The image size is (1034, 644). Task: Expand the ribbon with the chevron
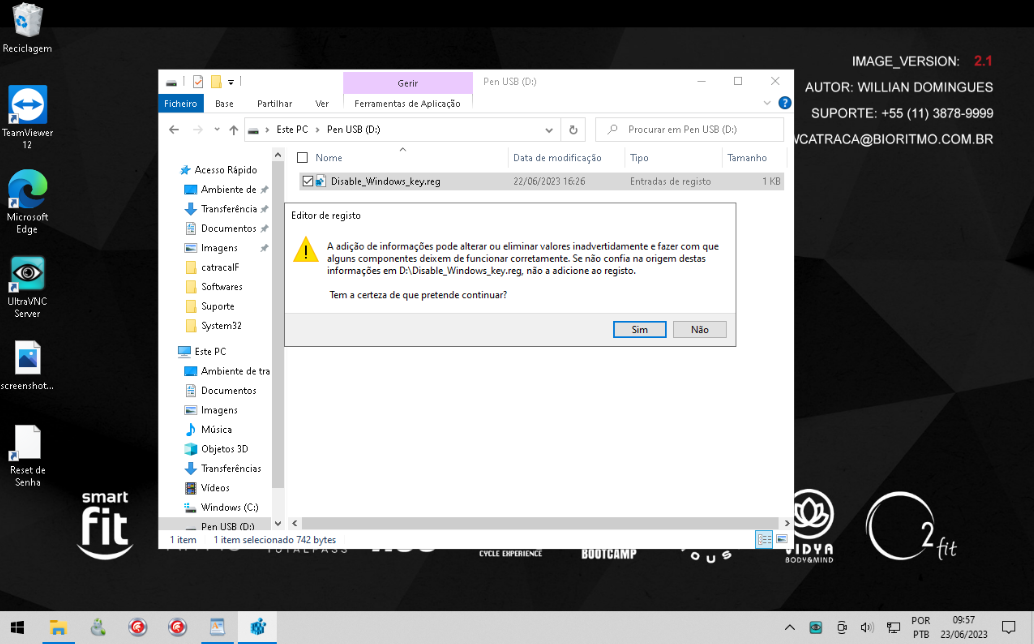coord(767,103)
